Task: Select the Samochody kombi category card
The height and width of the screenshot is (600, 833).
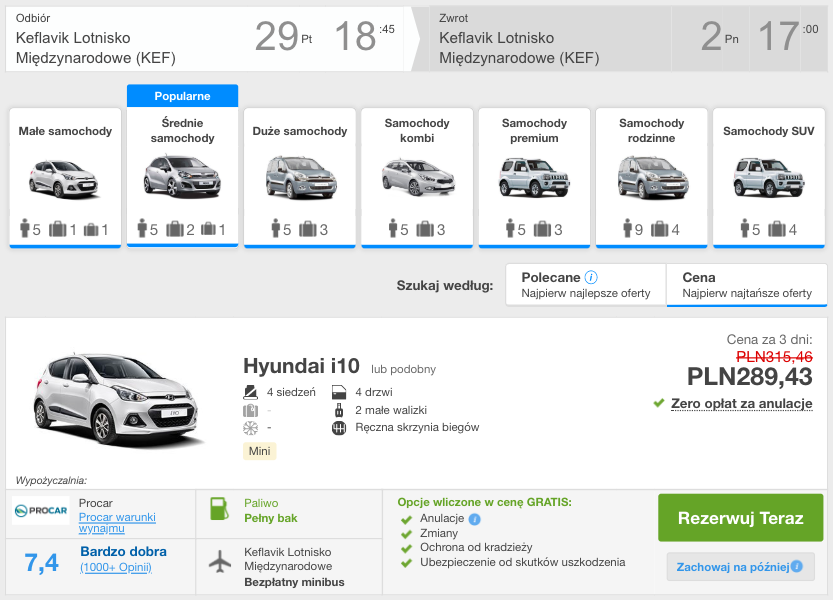Action: click(x=417, y=178)
